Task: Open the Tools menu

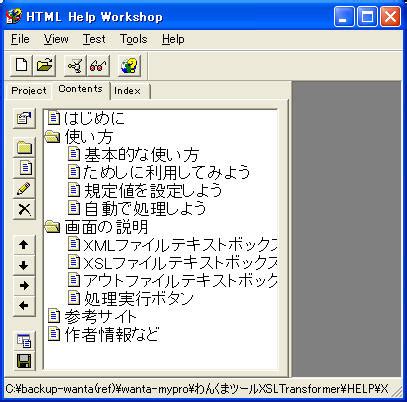Action: coord(134,39)
